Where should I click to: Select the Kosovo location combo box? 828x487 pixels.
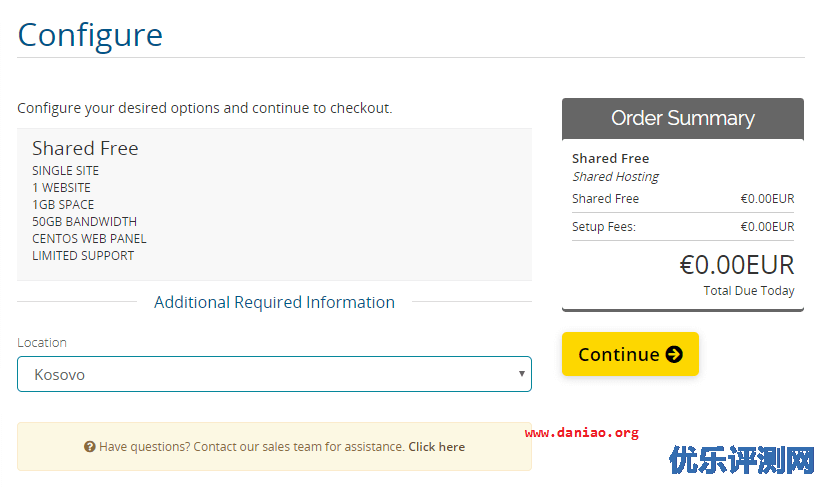click(274, 374)
